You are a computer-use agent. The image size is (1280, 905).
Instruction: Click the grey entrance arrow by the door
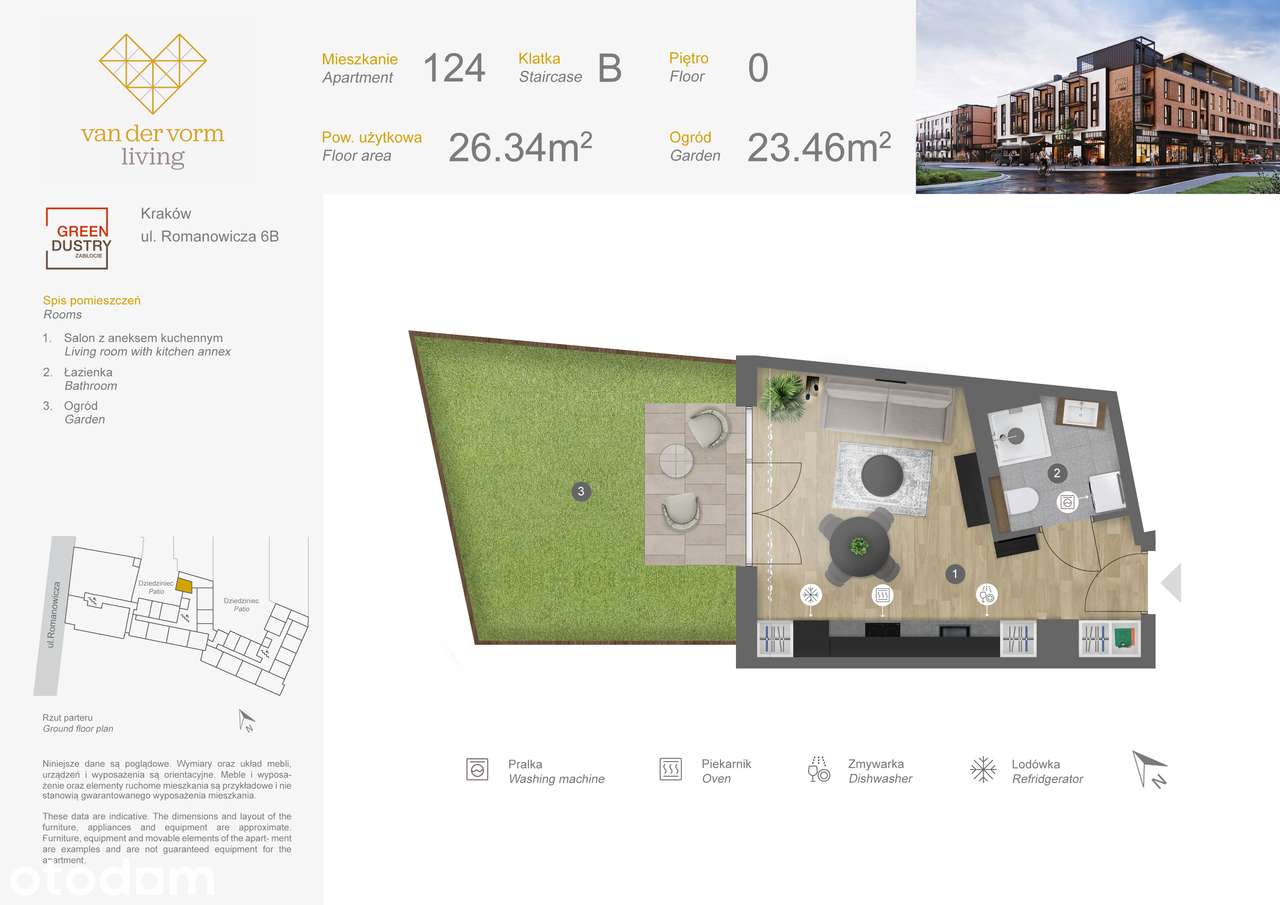(x=1171, y=582)
